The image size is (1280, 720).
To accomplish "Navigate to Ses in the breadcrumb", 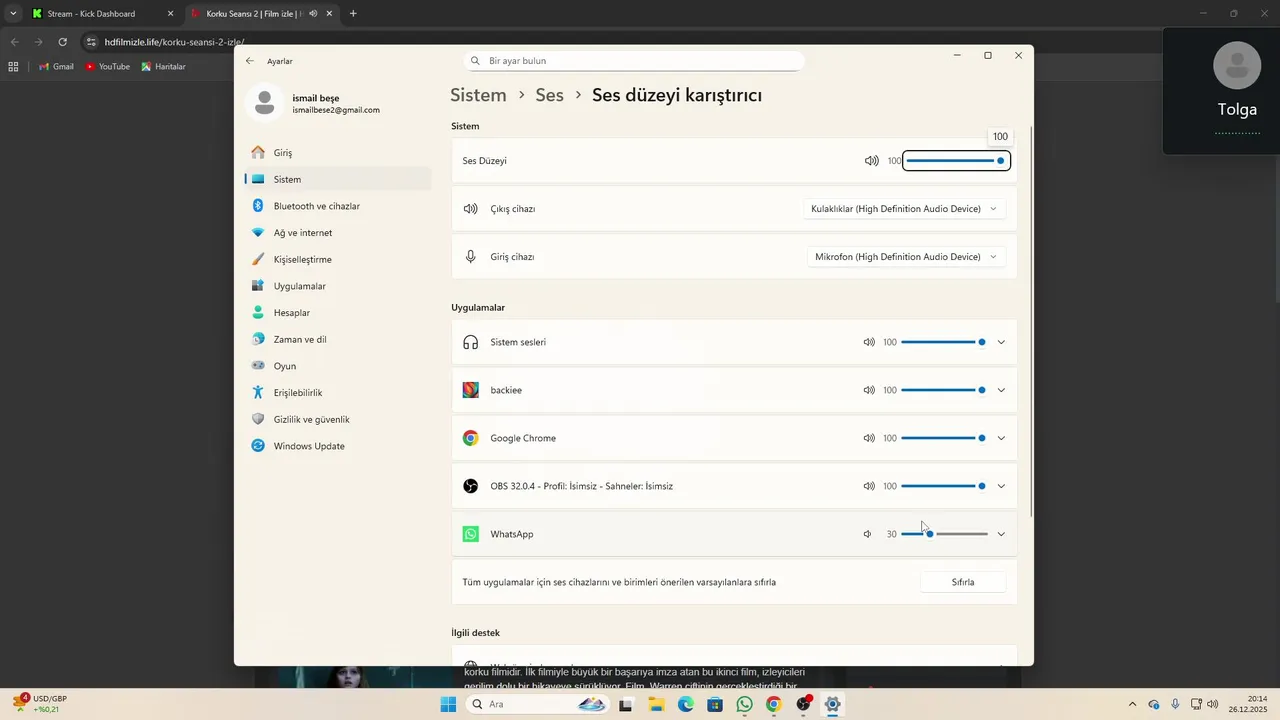I will (549, 95).
